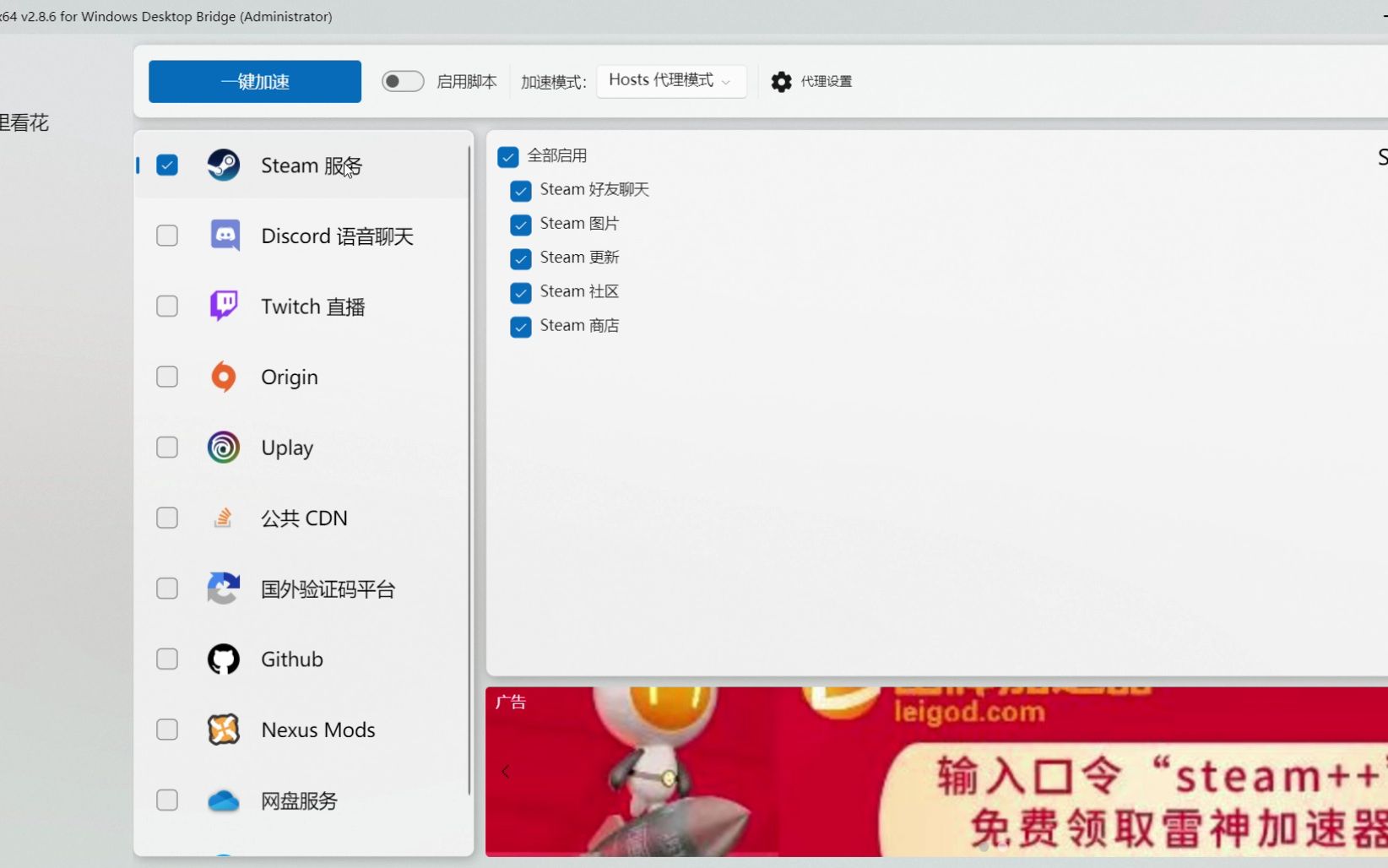
Task: Uncheck the Steam 服务 checkbox
Action: coord(167,165)
